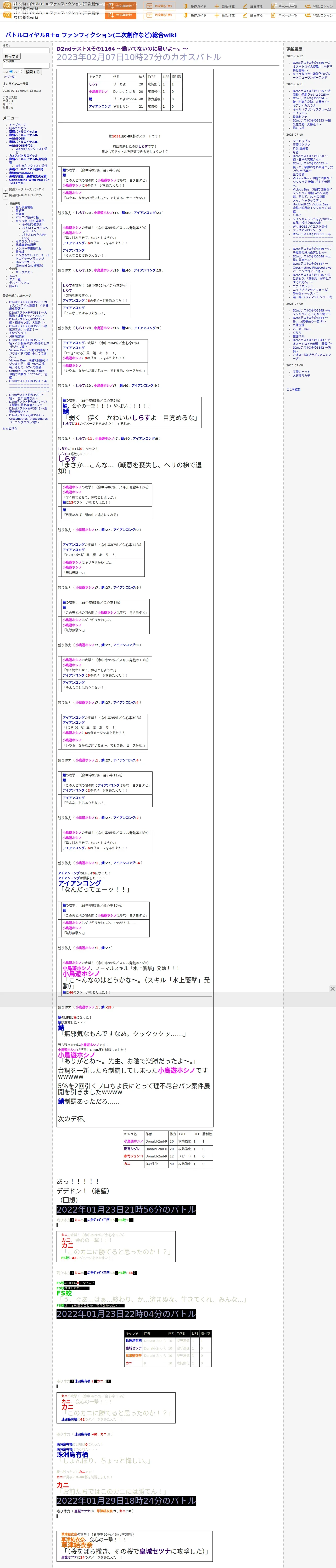Click heading 2022年01月23日21時56分のバトル
336x1568 pixels.
coord(126,1209)
